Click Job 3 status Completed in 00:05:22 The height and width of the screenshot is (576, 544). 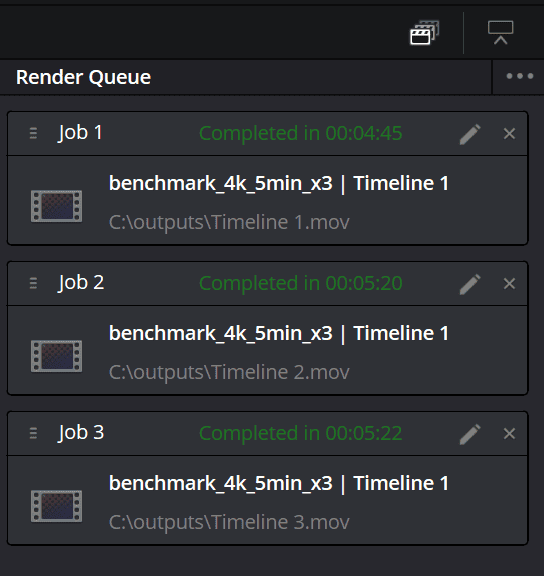coord(301,433)
